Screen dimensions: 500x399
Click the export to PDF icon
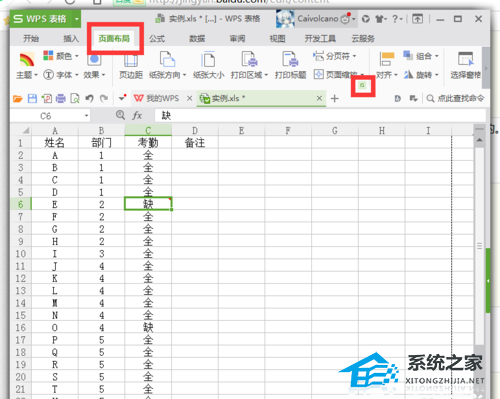pyautogui.click(x=46, y=99)
